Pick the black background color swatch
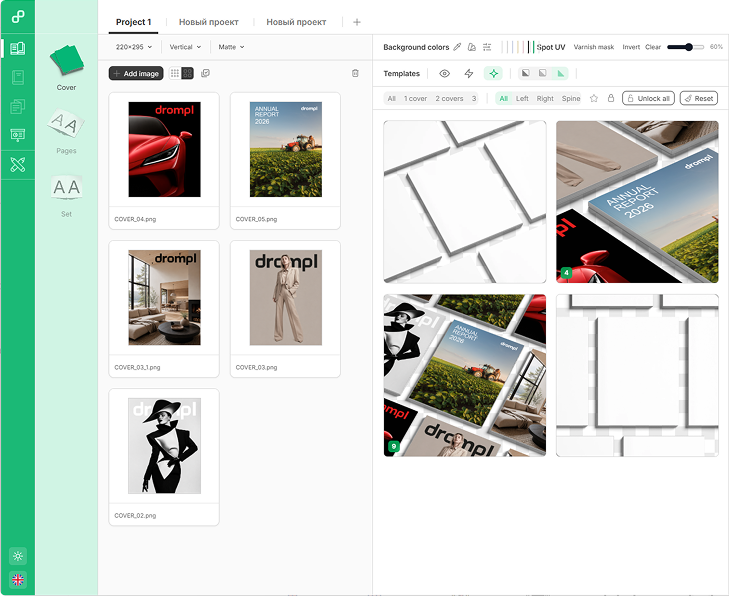Viewport: 730px width, 596px height. 528,47
